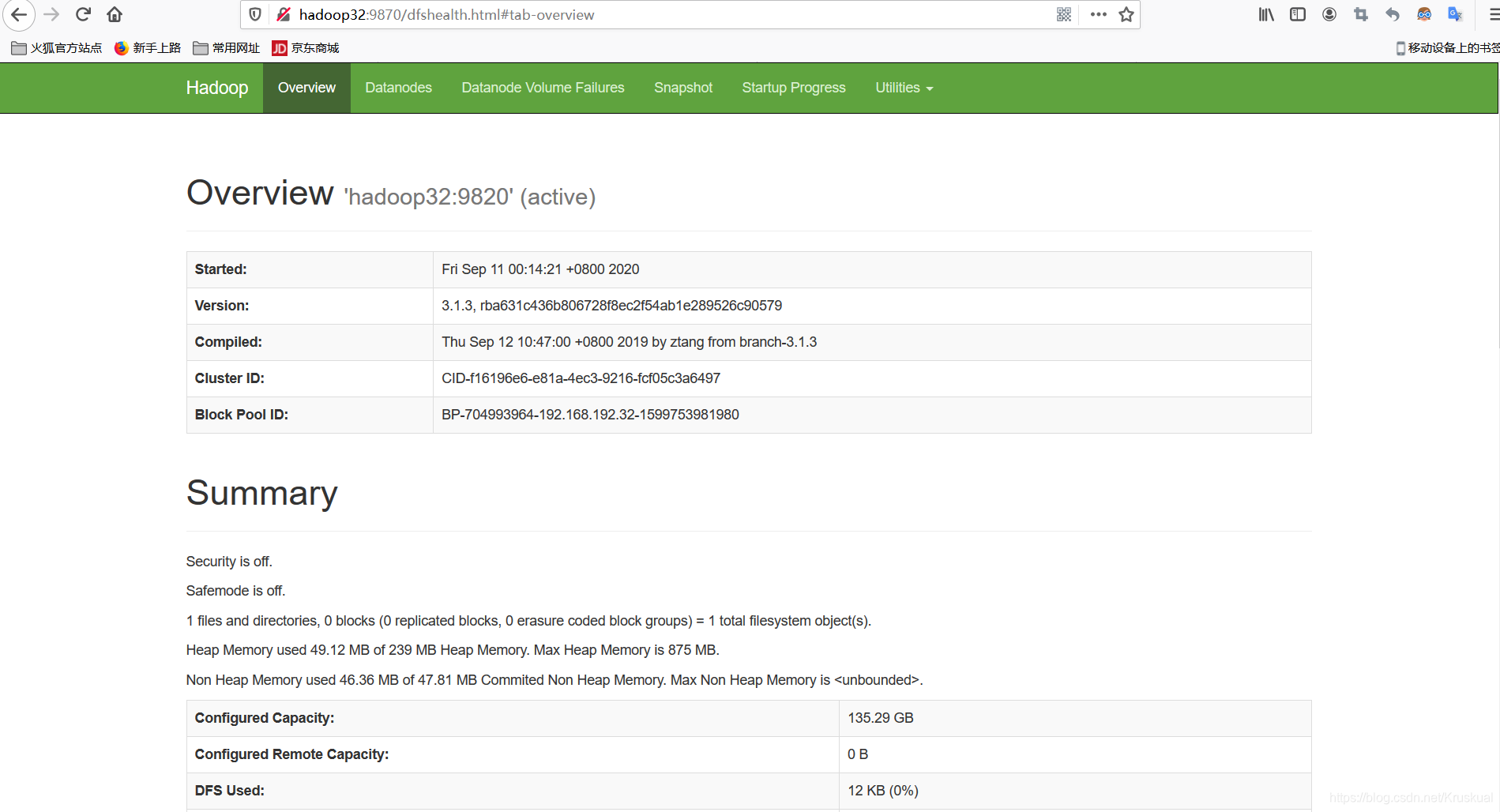This screenshot has height=812, width=1500.
Task: Click the Compiled by ztang value
Action: click(x=629, y=342)
